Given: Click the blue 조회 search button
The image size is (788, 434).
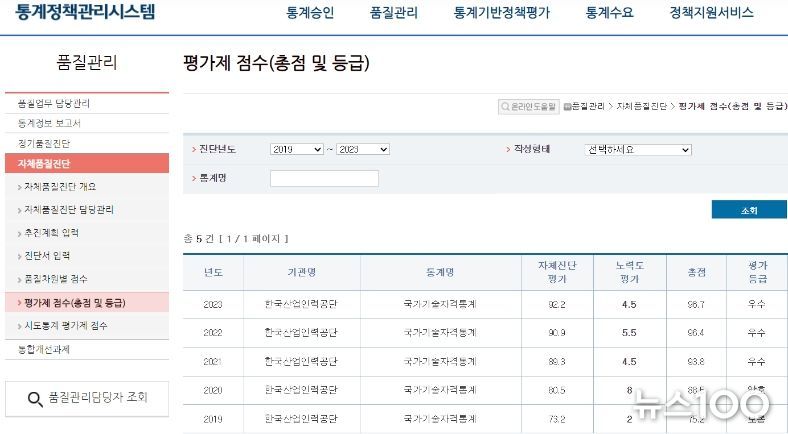Looking at the screenshot, I should click(x=749, y=210).
